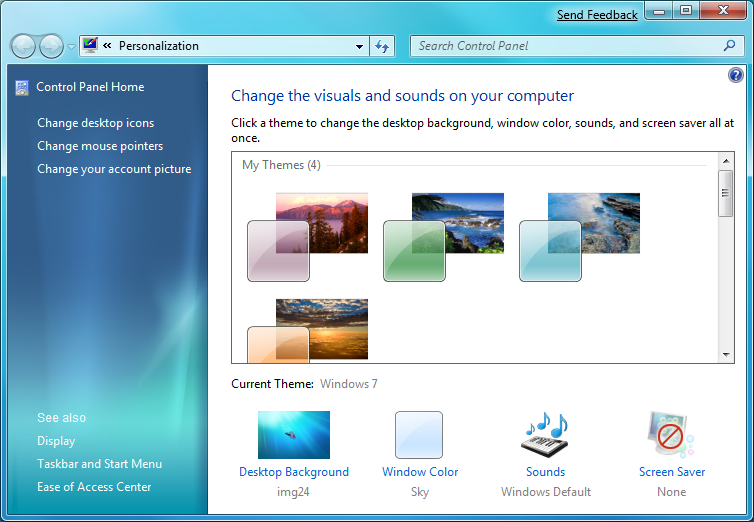754x522 pixels.
Task: Select the green waterfall theme thumbnail
Action: 443,237
